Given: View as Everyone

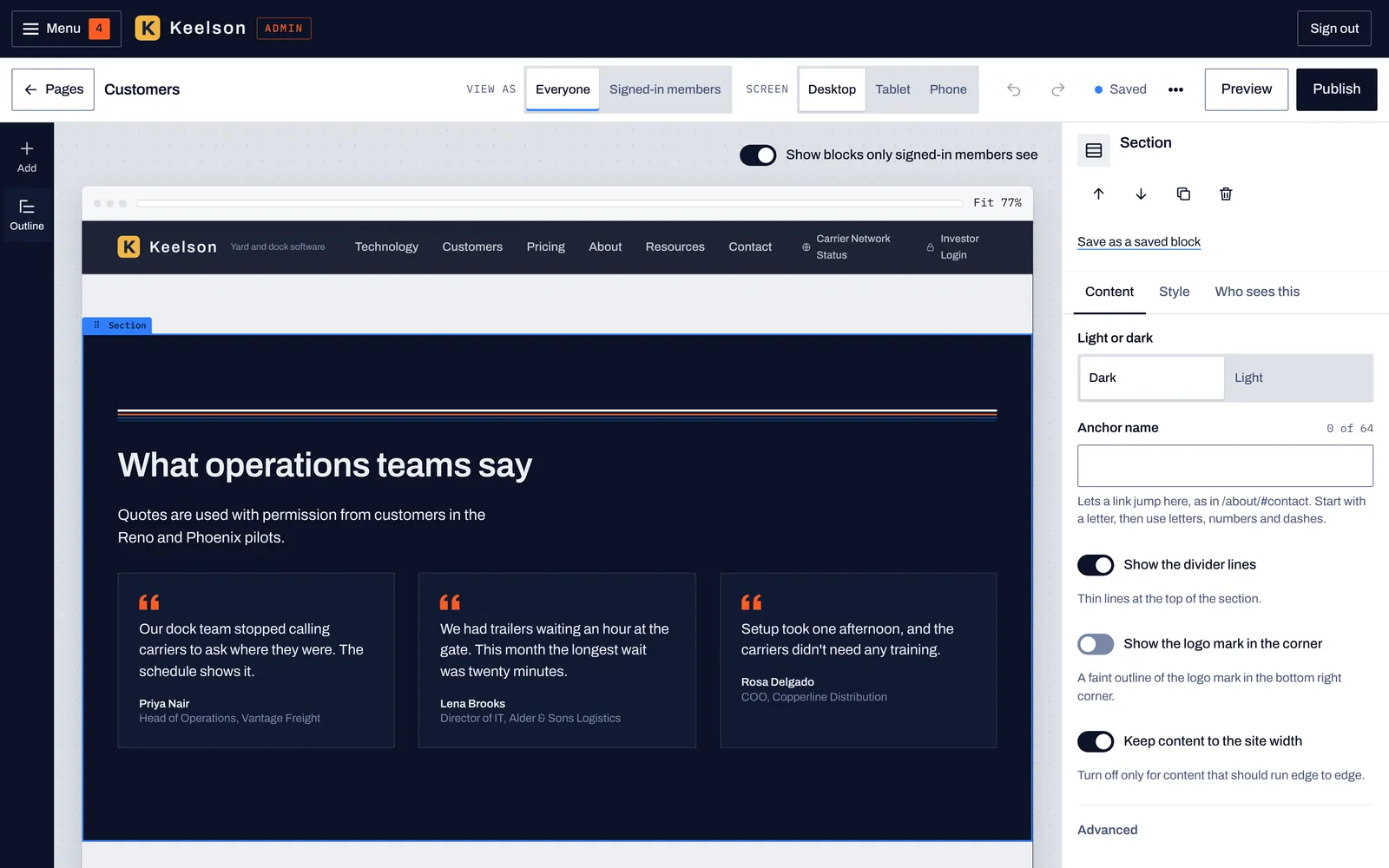Looking at the screenshot, I should tap(563, 89).
